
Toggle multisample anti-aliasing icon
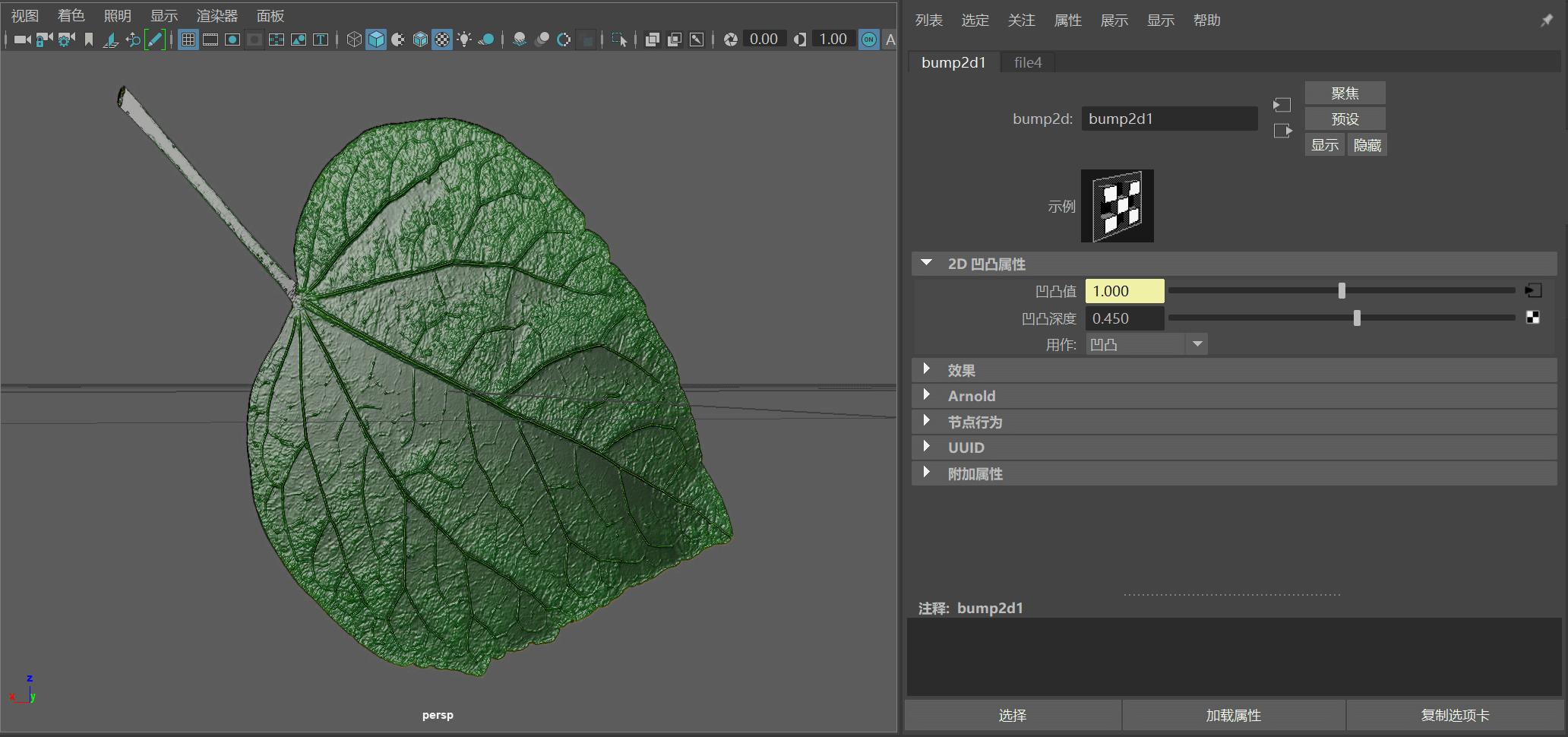[564, 40]
